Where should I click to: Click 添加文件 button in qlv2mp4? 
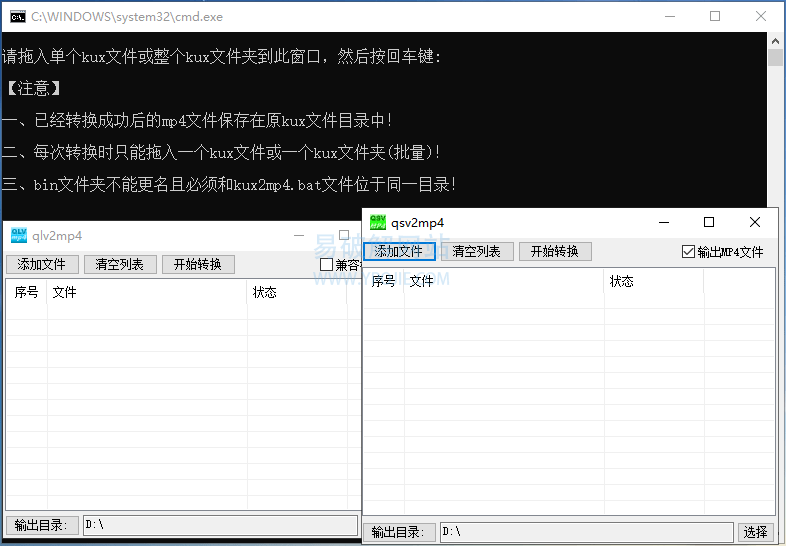(x=42, y=264)
